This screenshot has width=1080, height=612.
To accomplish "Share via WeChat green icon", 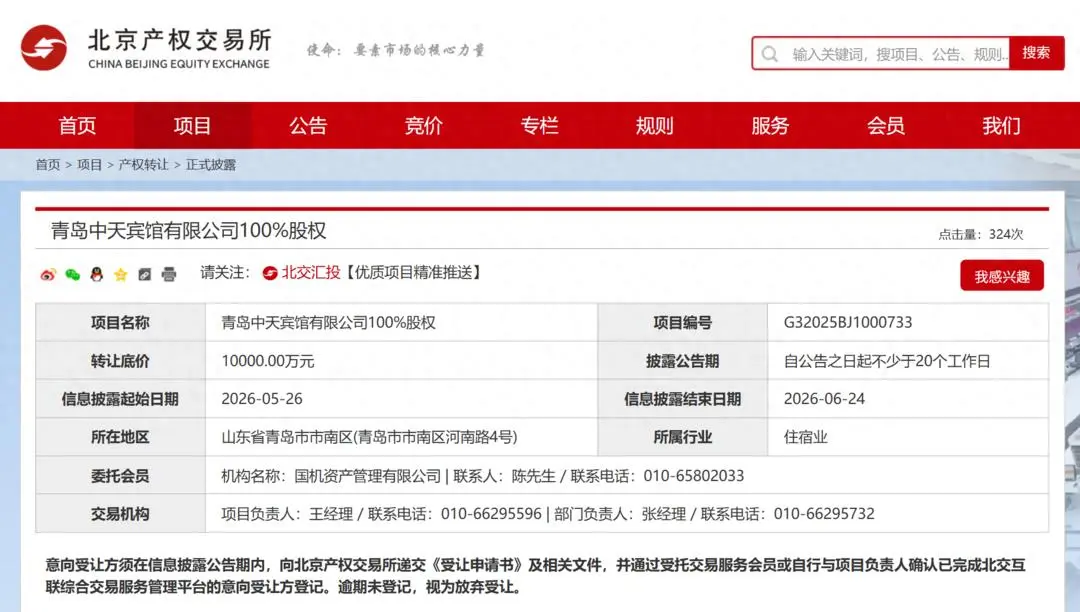I will click(x=72, y=275).
